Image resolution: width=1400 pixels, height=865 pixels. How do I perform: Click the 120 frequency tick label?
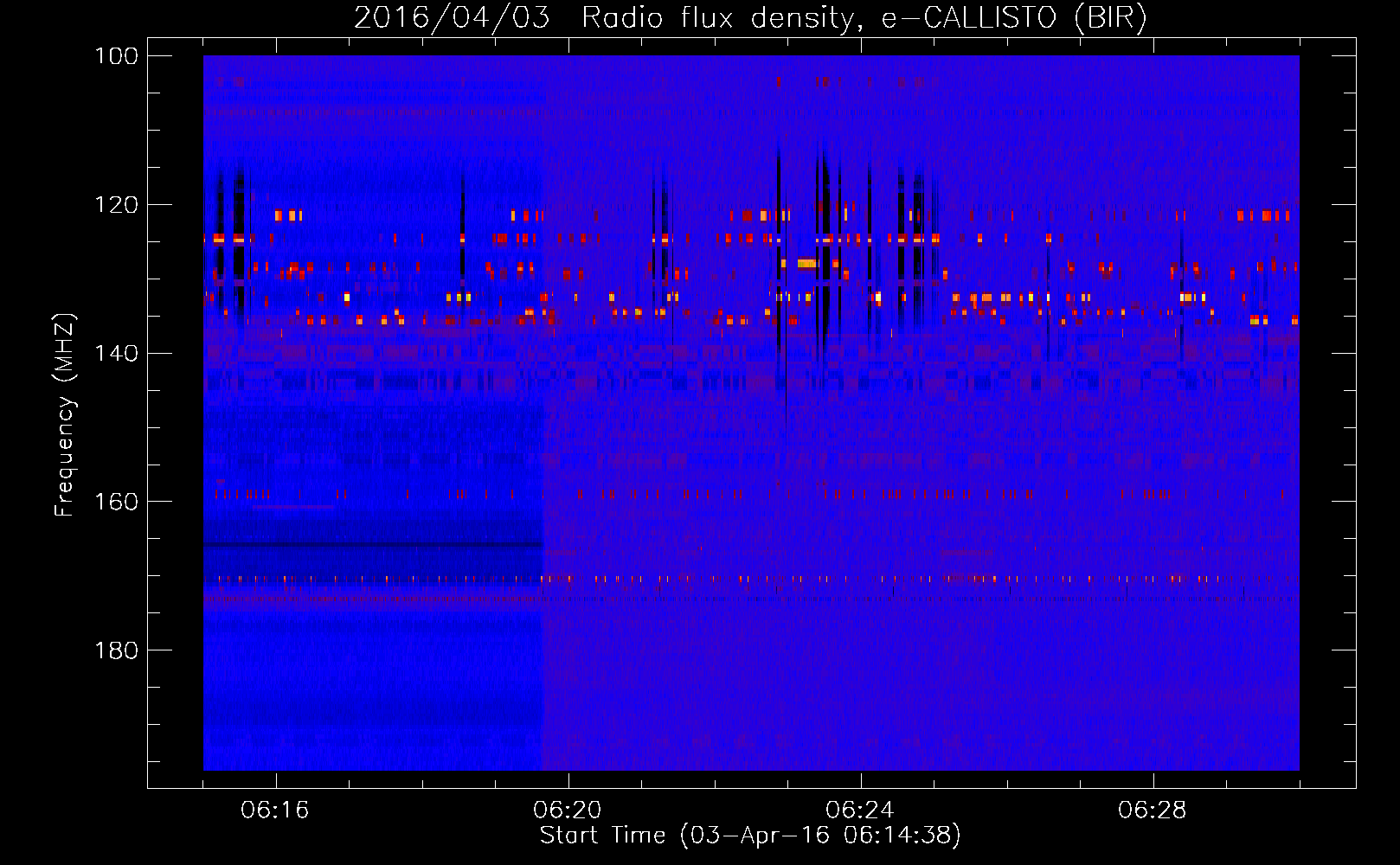point(117,205)
